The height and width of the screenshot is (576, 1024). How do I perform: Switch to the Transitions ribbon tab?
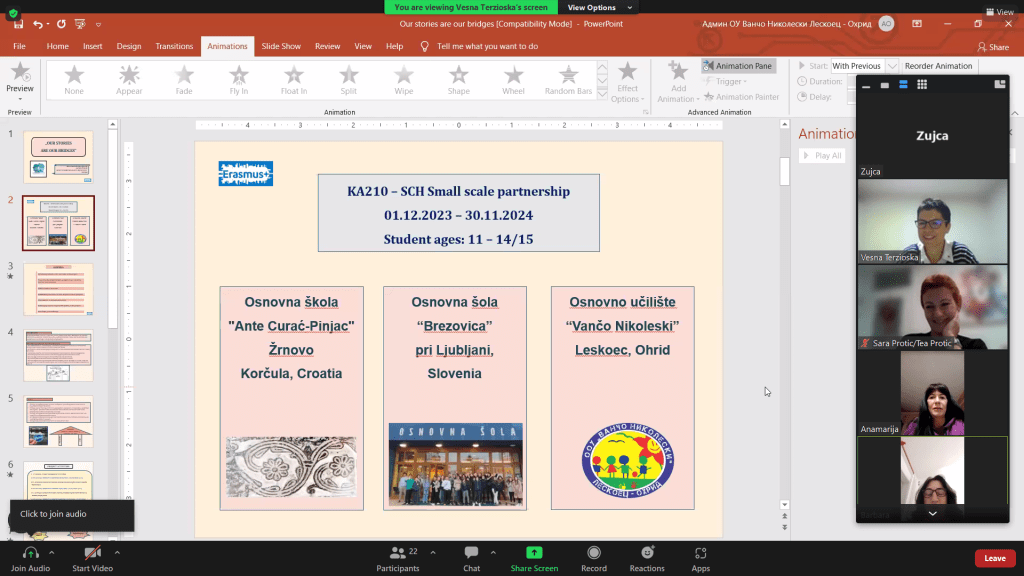point(174,46)
